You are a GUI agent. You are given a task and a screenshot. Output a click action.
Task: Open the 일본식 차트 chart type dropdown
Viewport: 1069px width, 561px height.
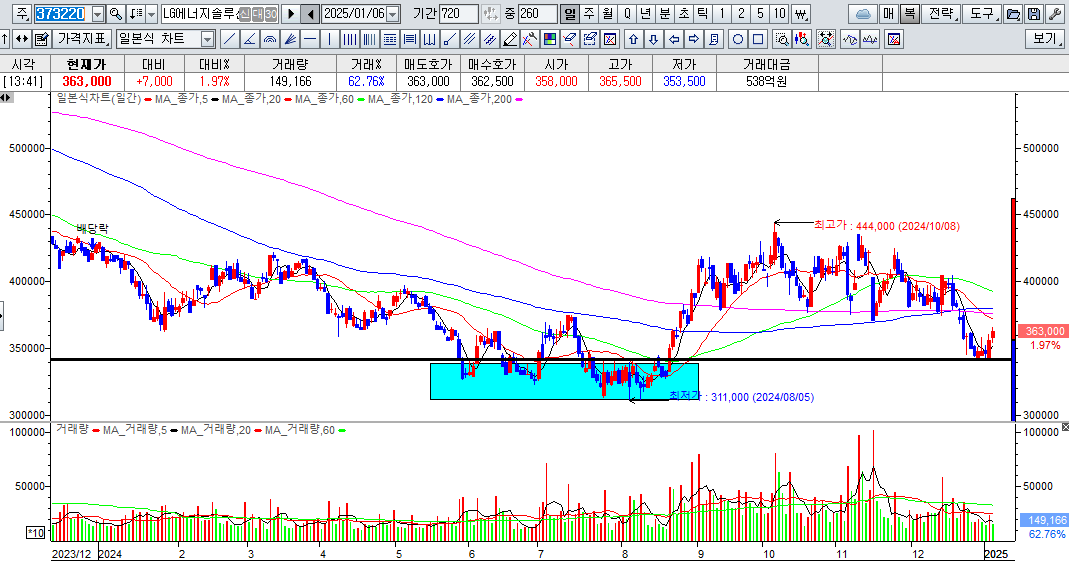207,39
